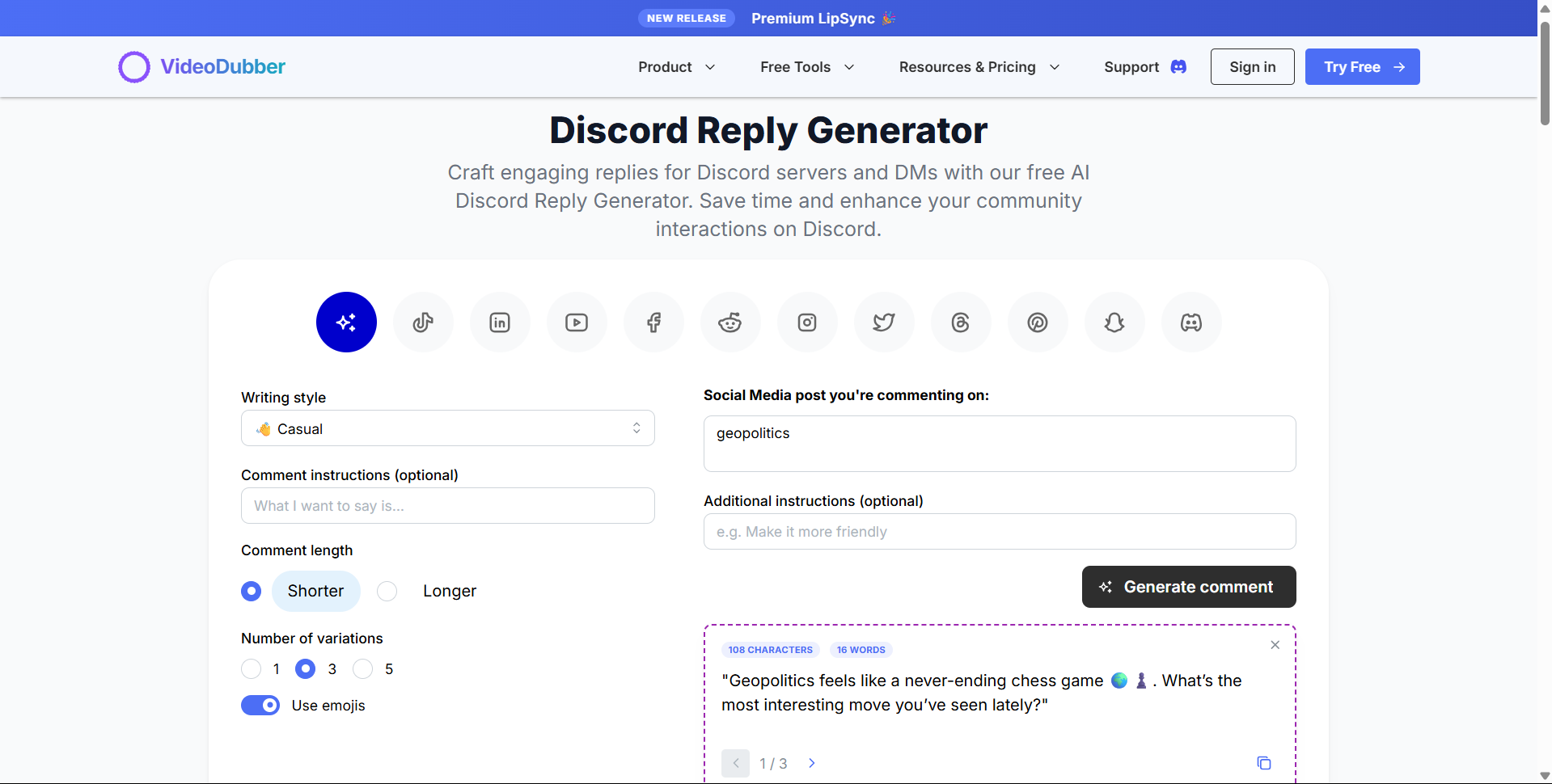Screen dimensions: 1552x784
Task: Focus the Additional instructions input field
Action: [1000, 532]
